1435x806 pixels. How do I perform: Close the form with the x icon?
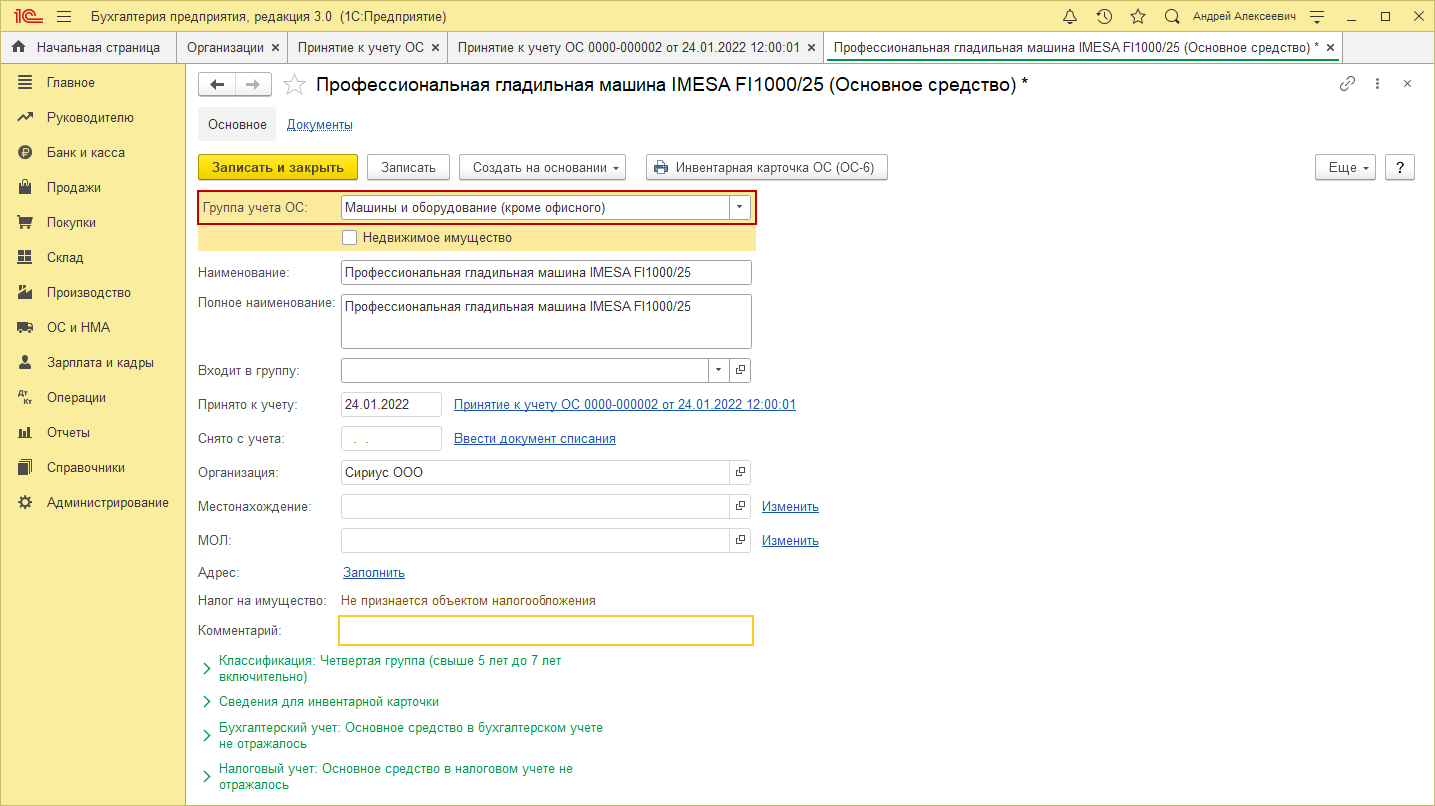pyautogui.click(x=1407, y=84)
